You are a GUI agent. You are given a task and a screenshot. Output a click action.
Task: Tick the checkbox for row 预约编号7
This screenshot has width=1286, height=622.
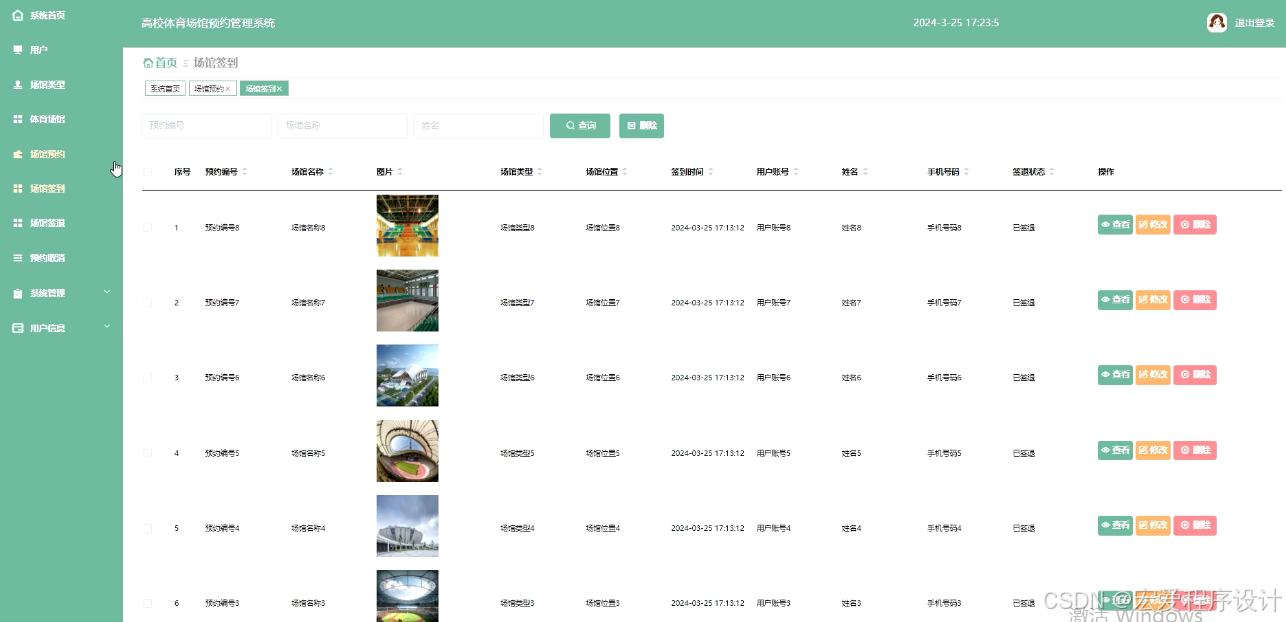pos(147,302)
